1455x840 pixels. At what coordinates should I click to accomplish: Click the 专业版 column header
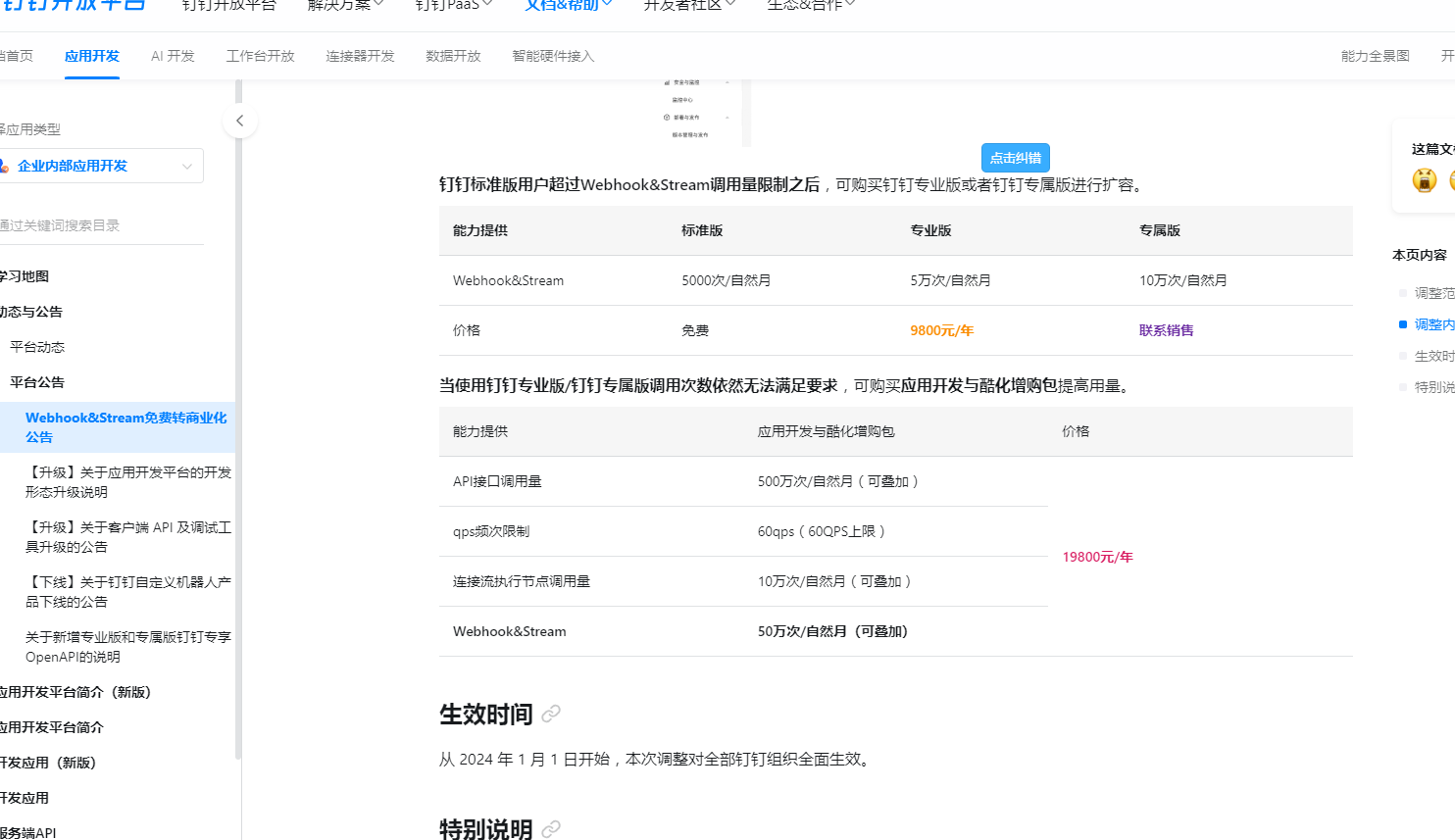(x=930, y=230)
